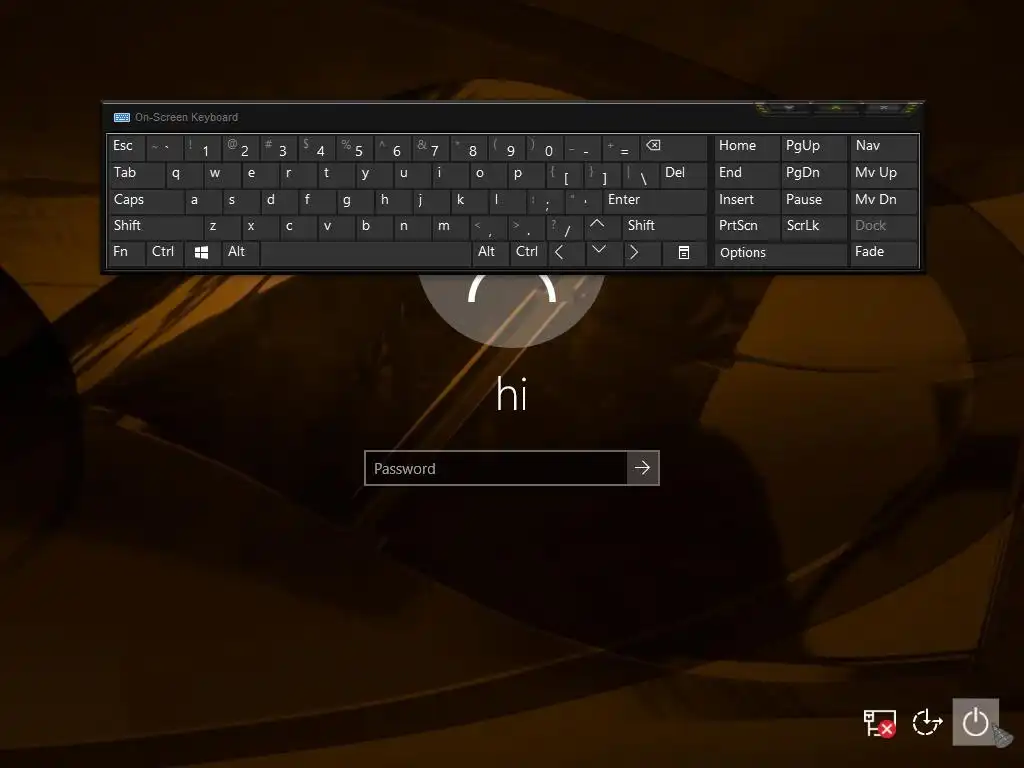Viewport: 1024px width, 768px height.
Task: Click the Del key
Action: coord(684,174)
